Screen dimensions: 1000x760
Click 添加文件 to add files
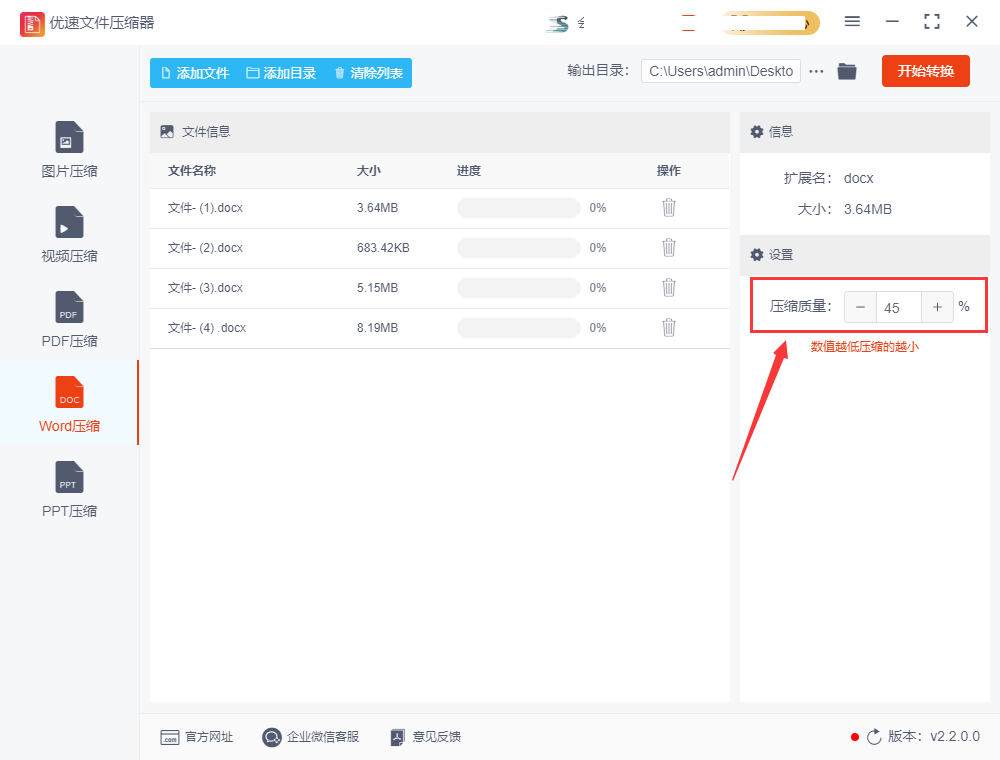coord(196,73)
